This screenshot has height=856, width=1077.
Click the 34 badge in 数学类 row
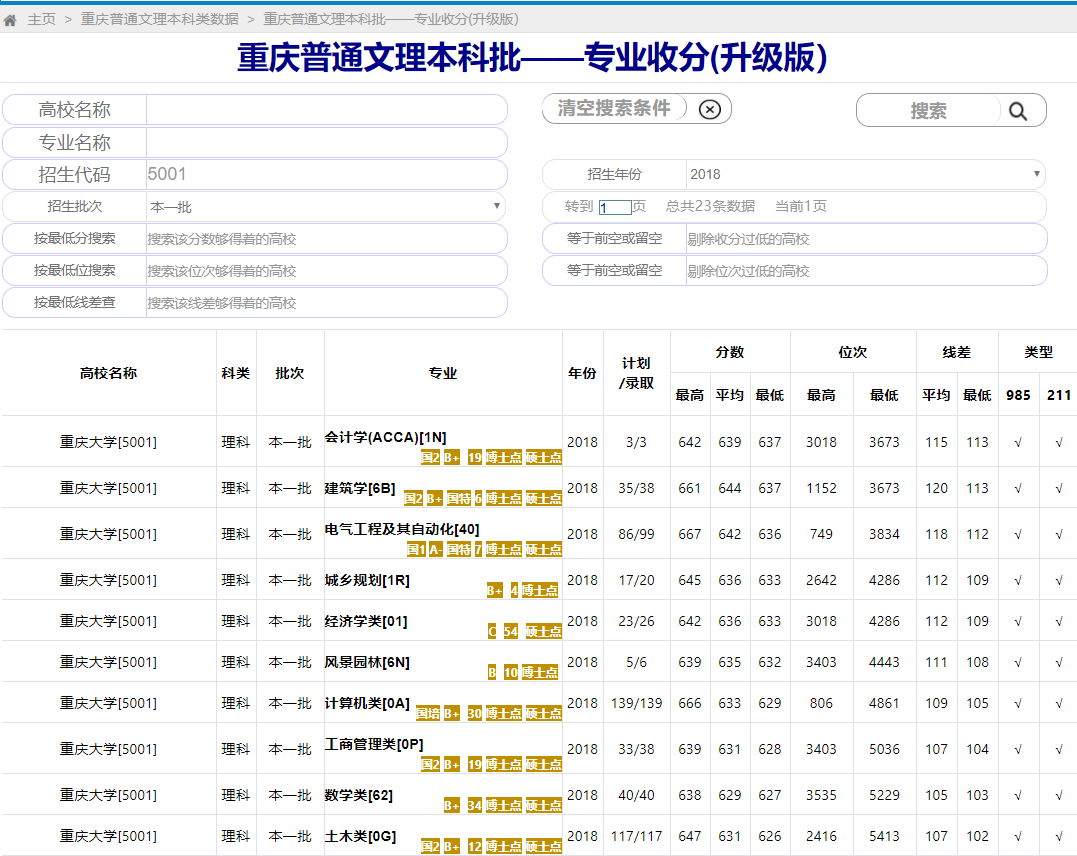tap(475, 806)
